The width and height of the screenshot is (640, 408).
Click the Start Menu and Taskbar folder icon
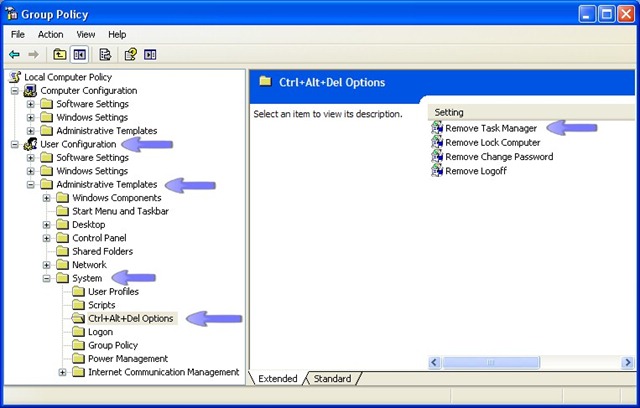click(x=62, y=211)
